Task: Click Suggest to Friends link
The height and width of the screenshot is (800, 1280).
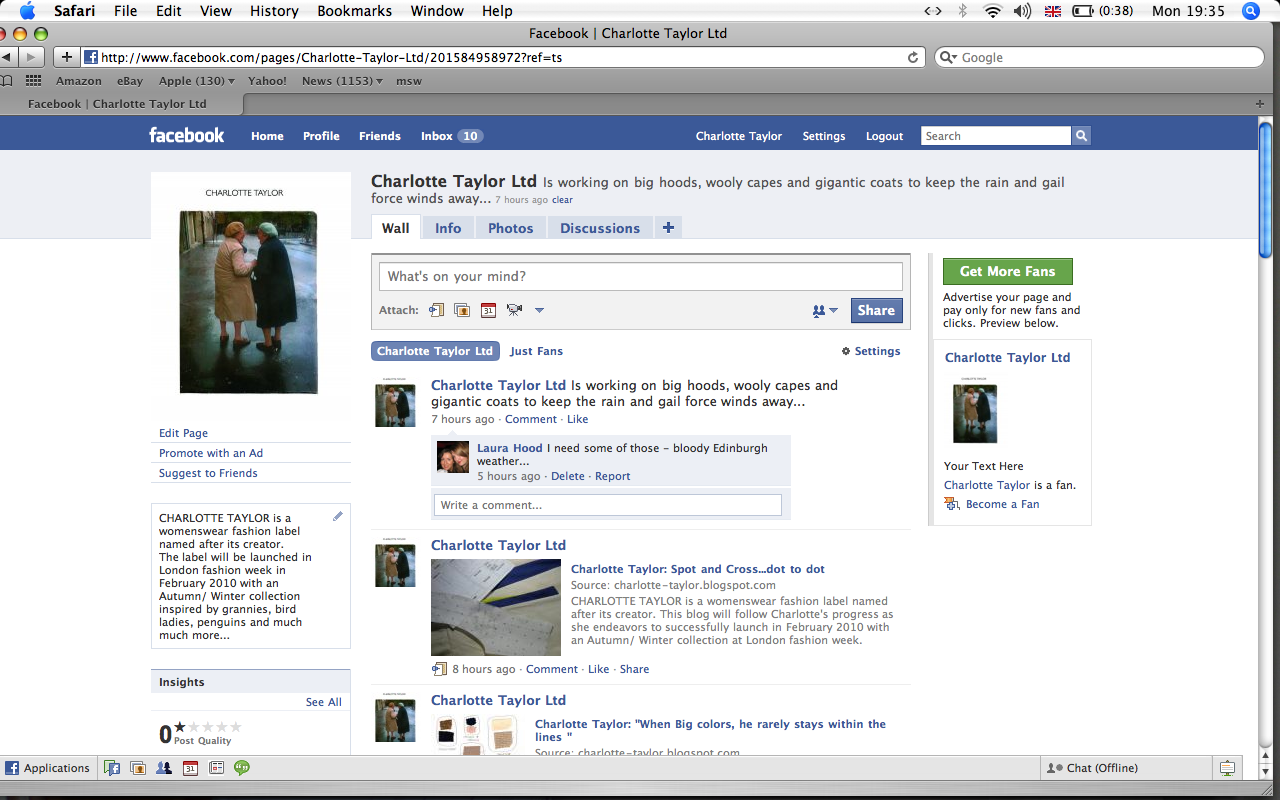Action: (208, 473)
